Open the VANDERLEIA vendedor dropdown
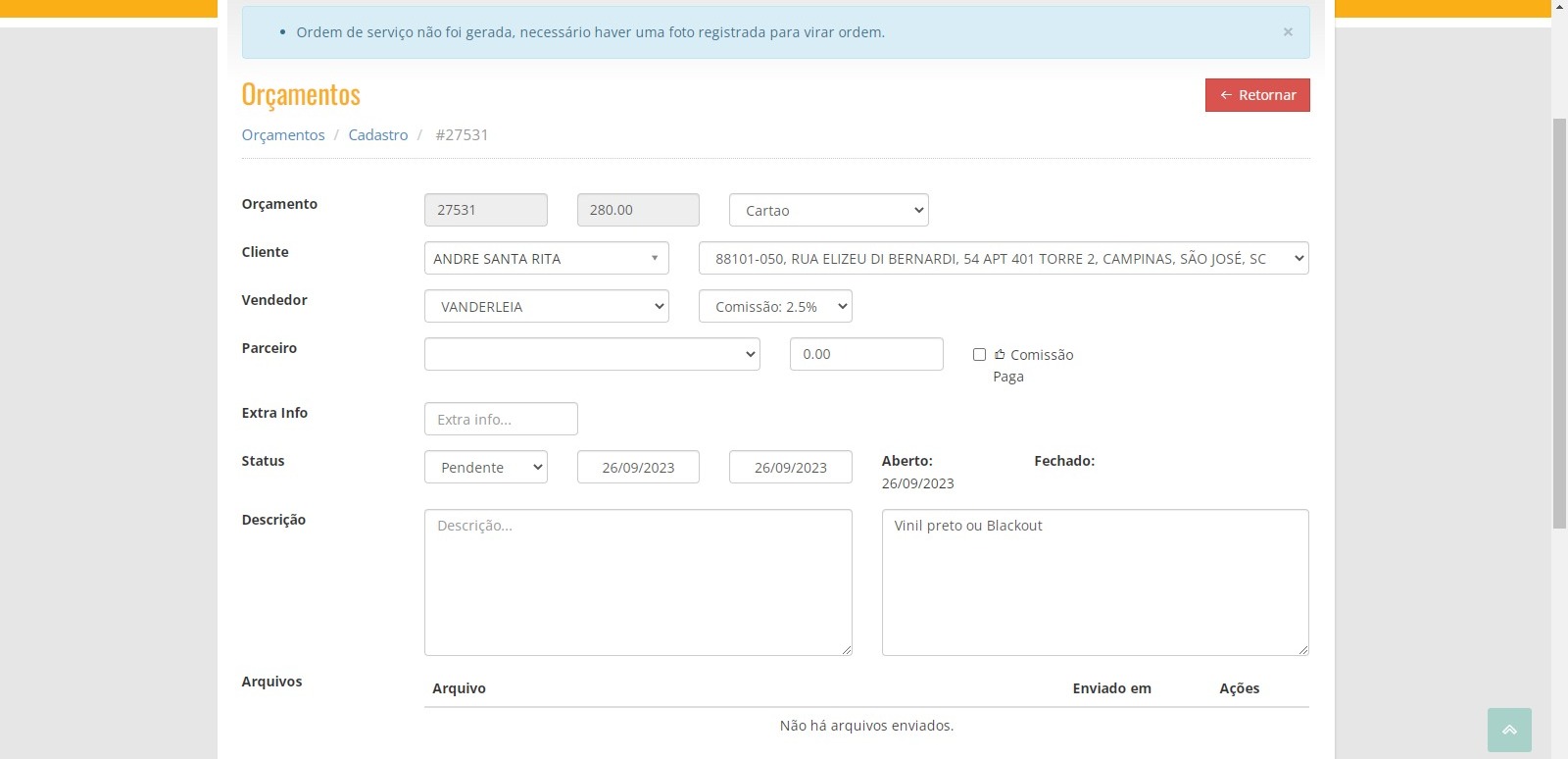Image resolution: width=1568 pixels, height=759 pixels. (546, 307)
